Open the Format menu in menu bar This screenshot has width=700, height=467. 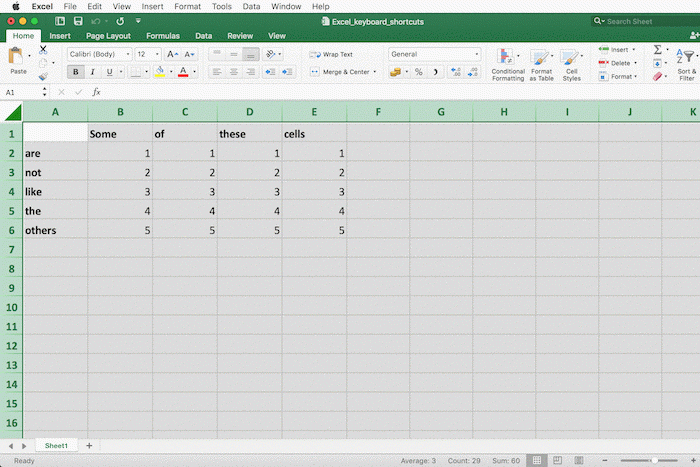coord(187,6)
